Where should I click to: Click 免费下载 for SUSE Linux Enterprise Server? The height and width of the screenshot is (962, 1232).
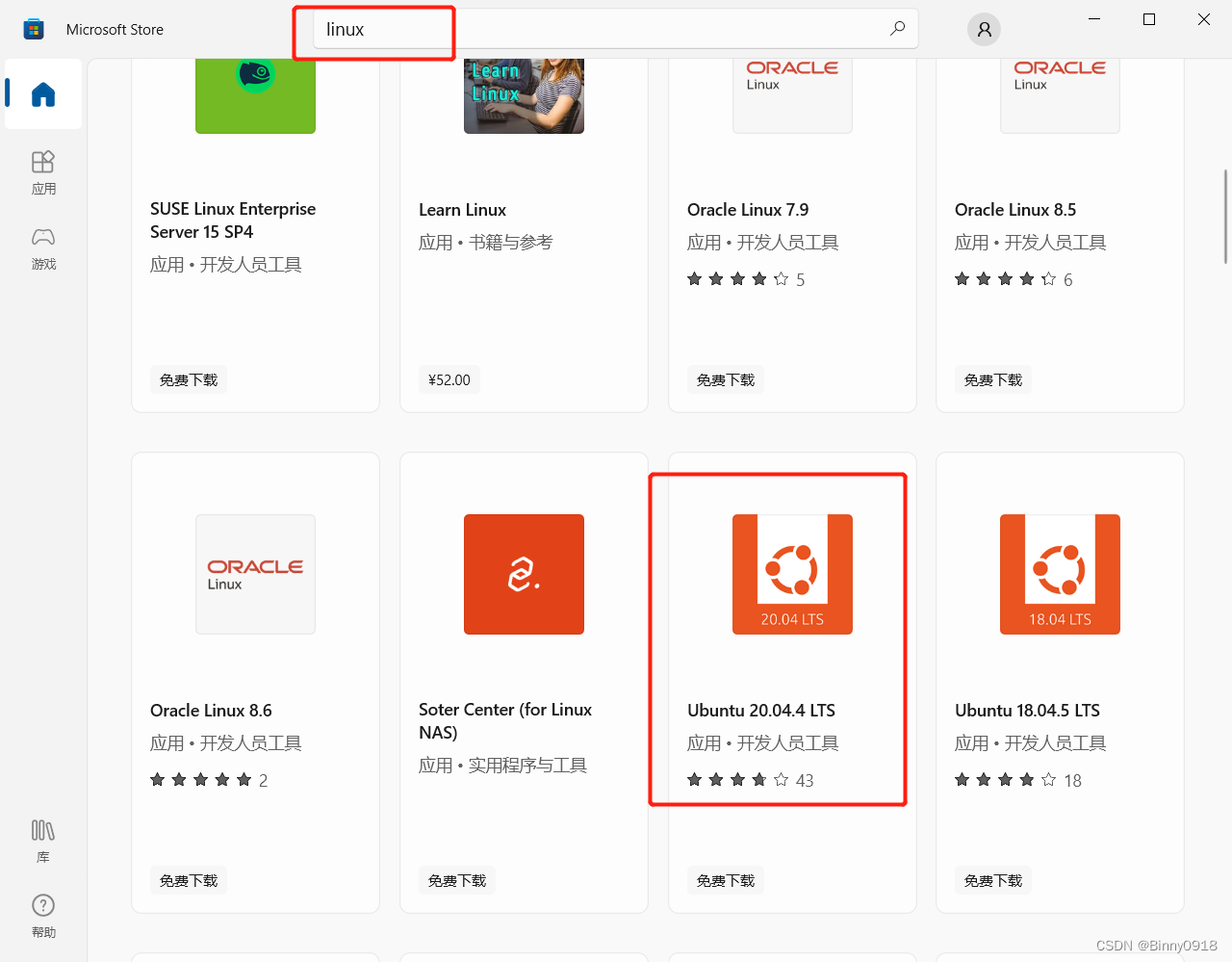pyautogui.click(x=189, y=379)
